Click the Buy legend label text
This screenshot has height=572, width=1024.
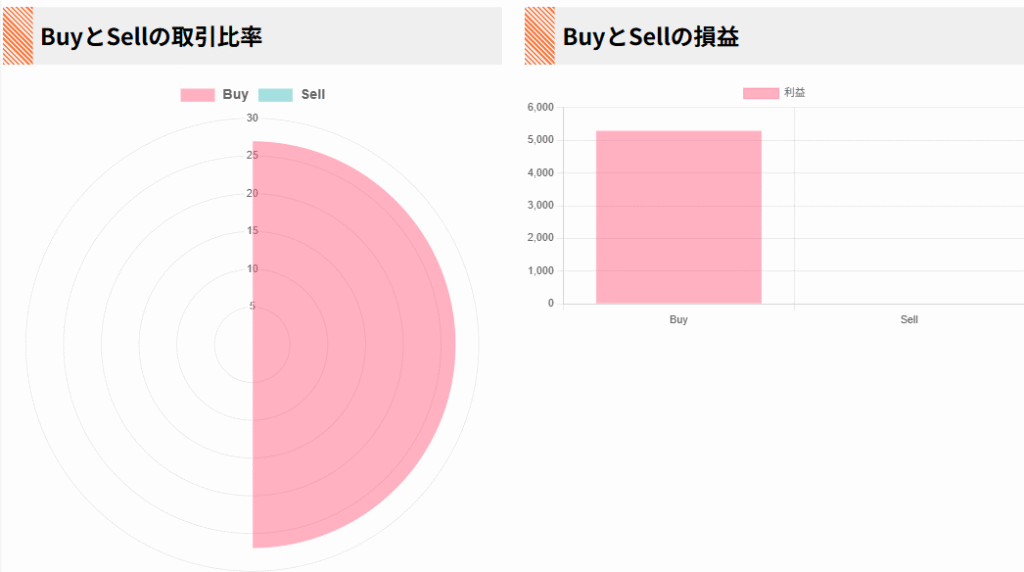click(235, 95)
